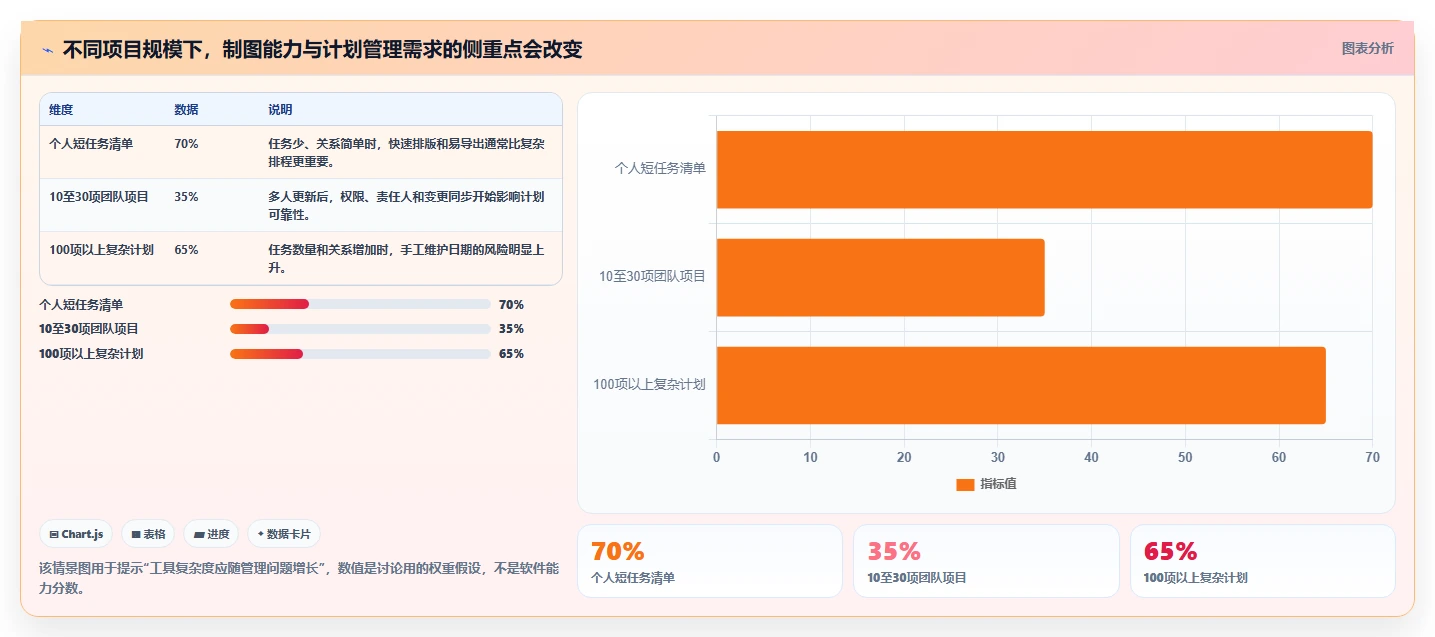This screenshot has height=637, width=1435.
Task: Click progress list label 100项以上复杂计划
Action: coord(91,354)
